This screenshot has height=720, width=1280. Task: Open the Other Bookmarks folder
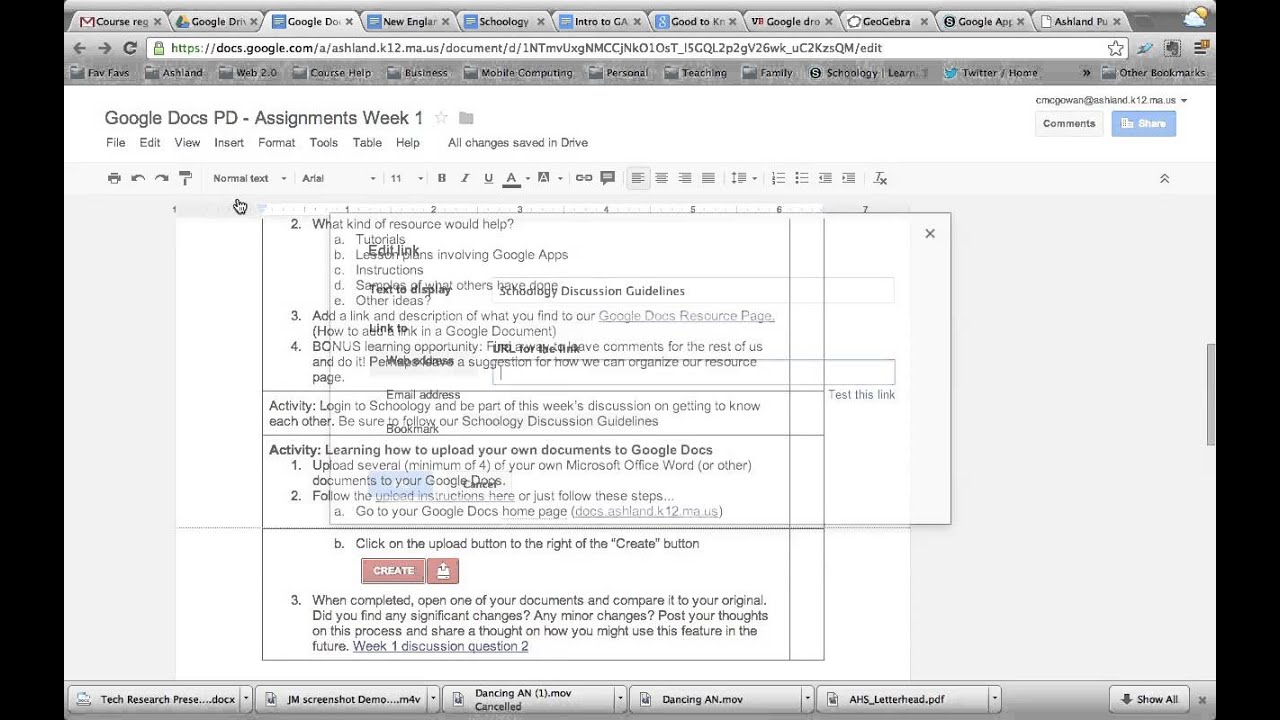(1153, 73)
